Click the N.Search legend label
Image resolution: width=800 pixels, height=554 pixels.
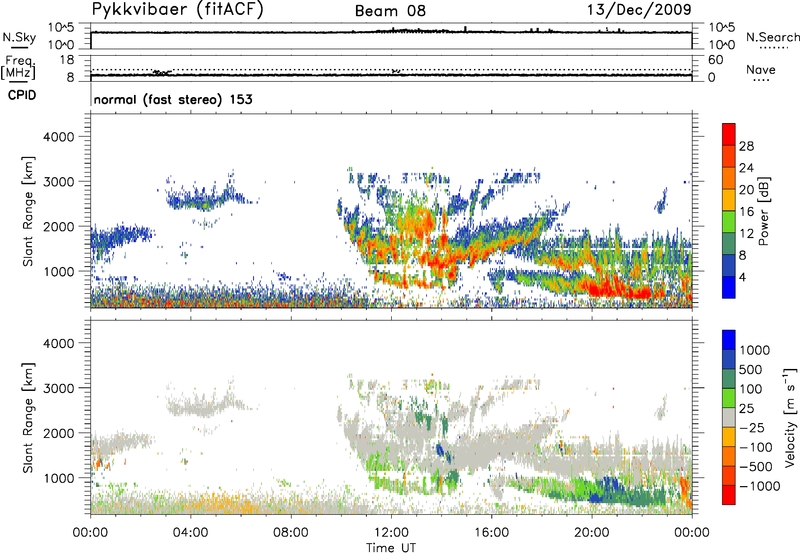(772, 37)
